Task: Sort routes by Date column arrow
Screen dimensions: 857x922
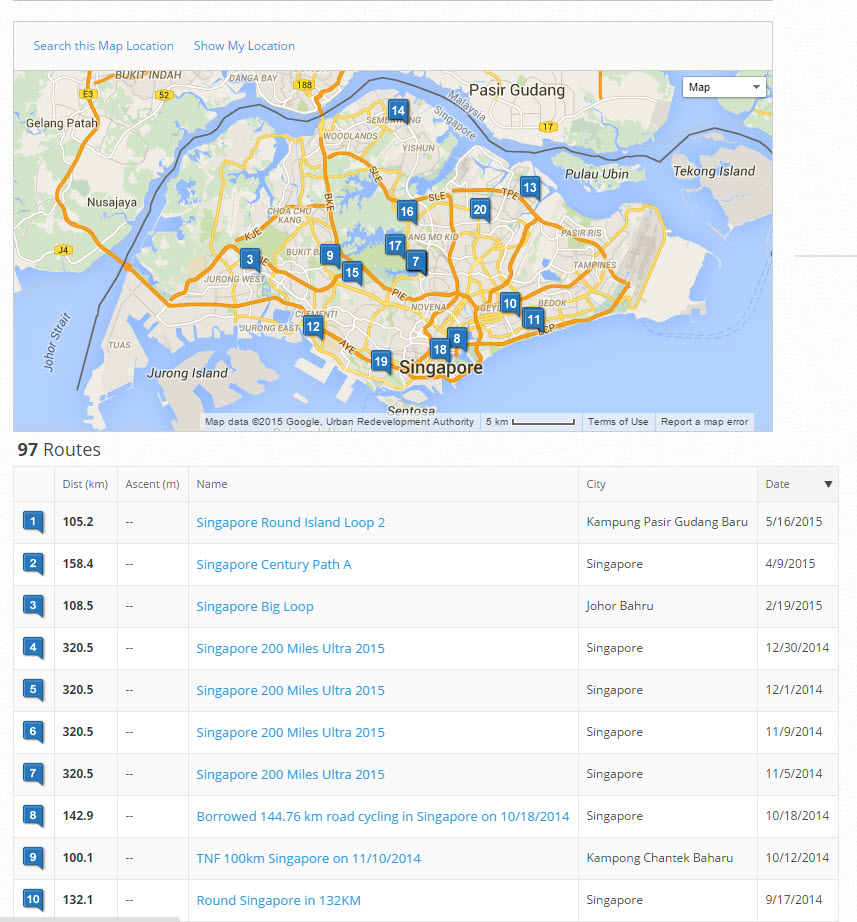Action: click(827, 484)
